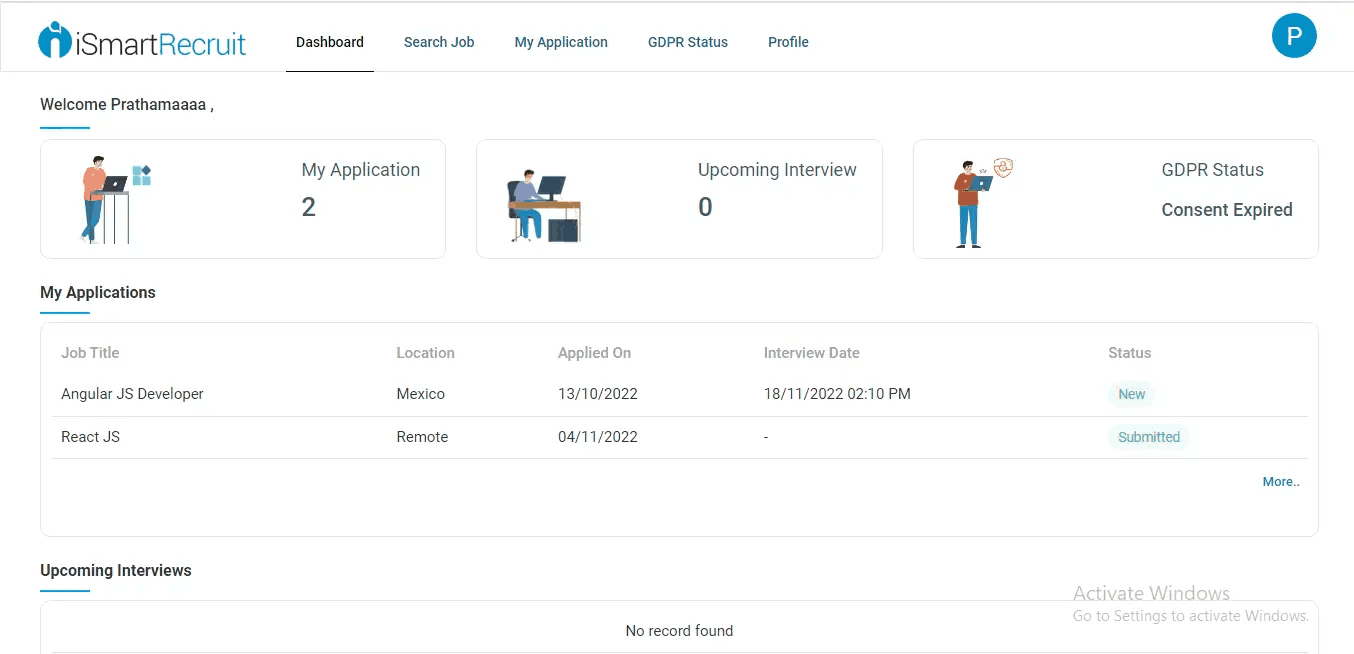Go to the Dashboard tab

[x=330, y=42]
